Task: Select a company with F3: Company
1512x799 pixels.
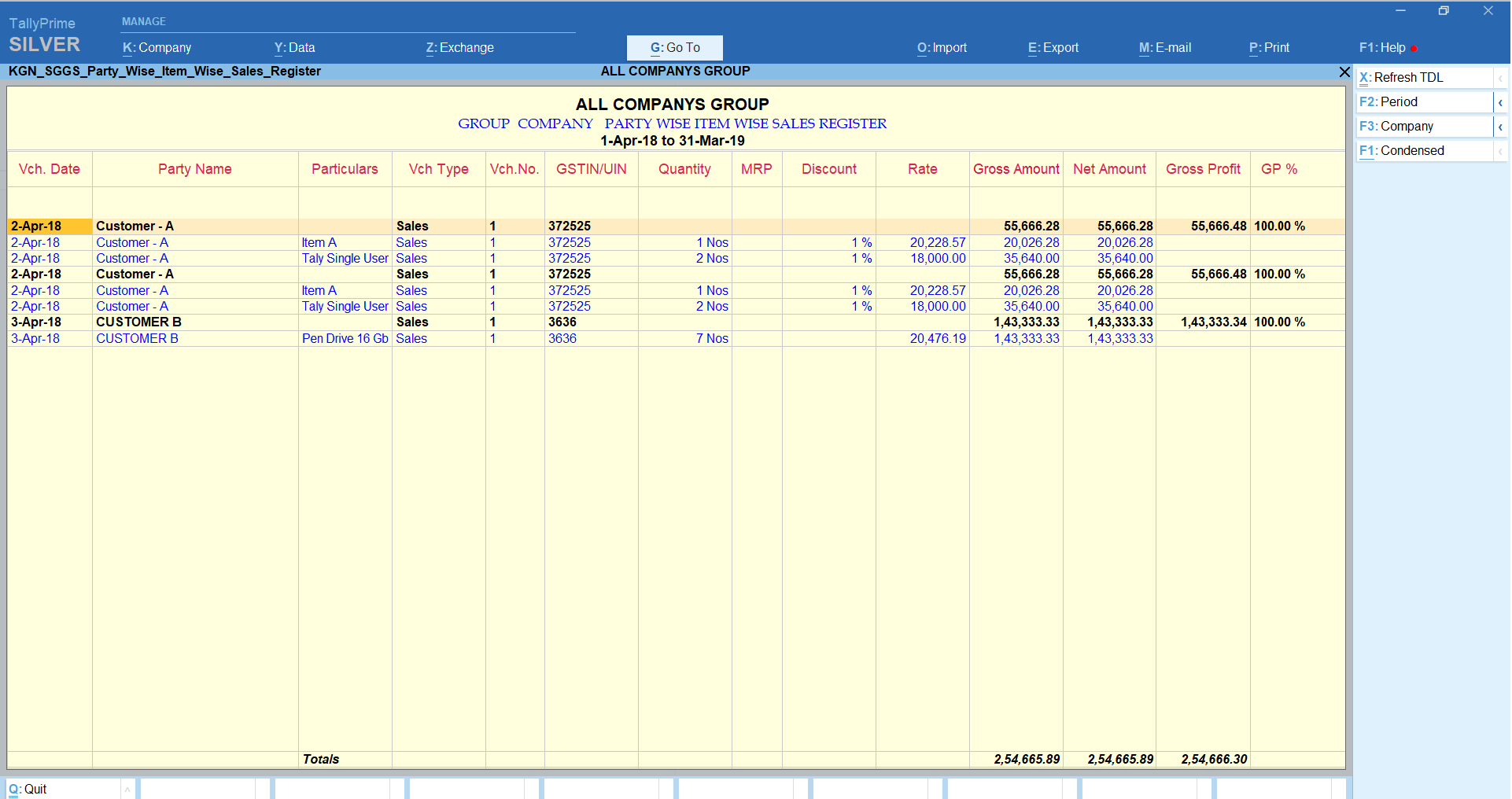Action: 1425,127
